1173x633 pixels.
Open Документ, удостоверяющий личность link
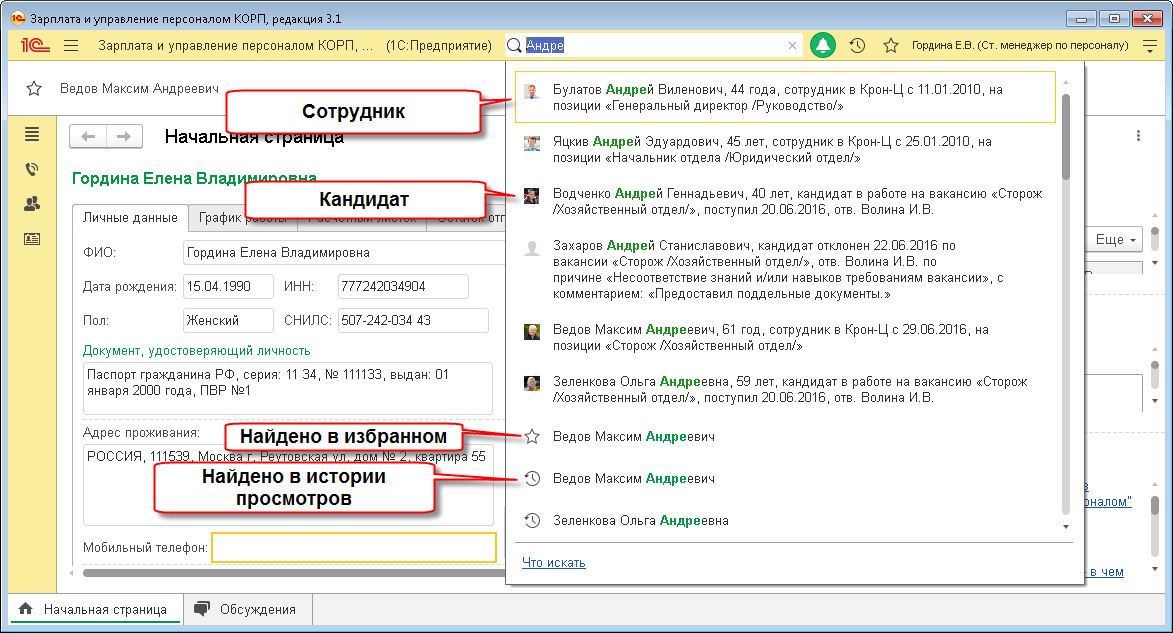tap(196, 350)
